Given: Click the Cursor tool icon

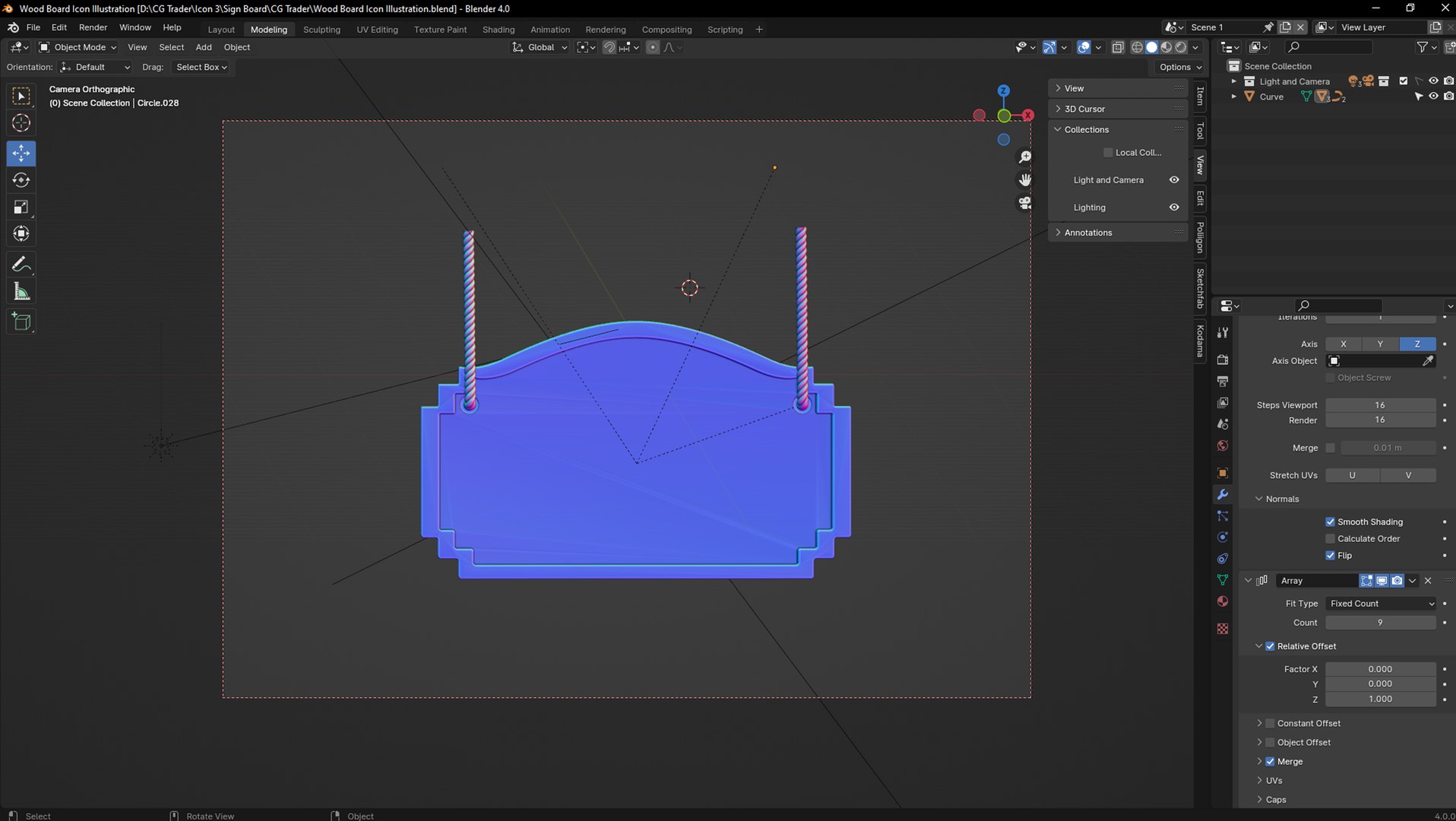Looking at the screenshot, I should click(x=21, y=123).
